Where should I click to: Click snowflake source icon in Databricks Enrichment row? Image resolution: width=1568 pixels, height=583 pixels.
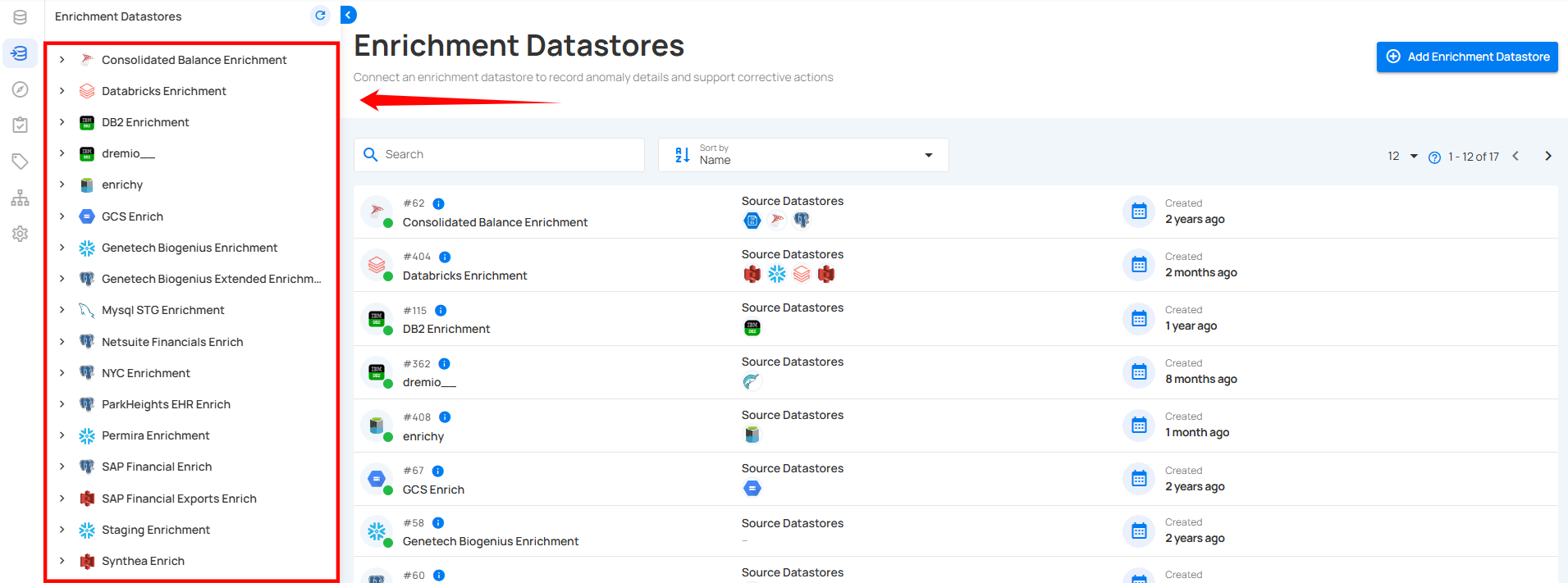[777, 275]
